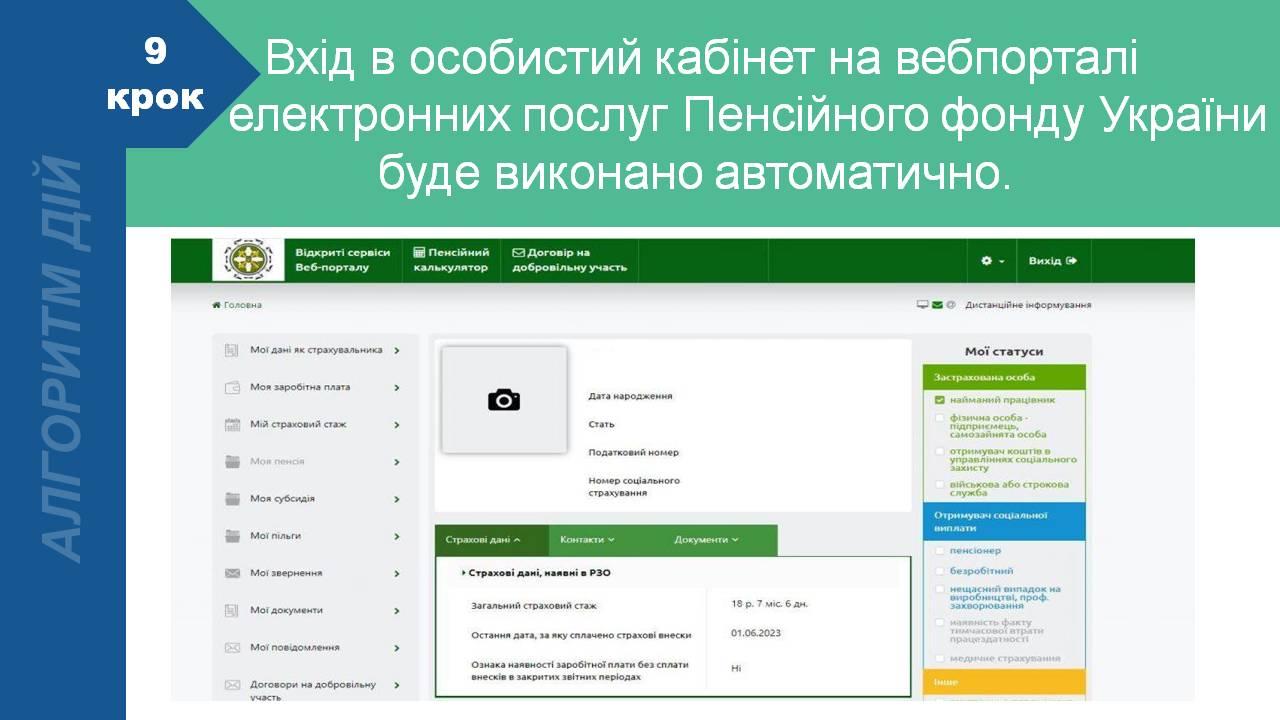
Task: Expand arrow for Мій страховий стаж
Action: (397, 425)
